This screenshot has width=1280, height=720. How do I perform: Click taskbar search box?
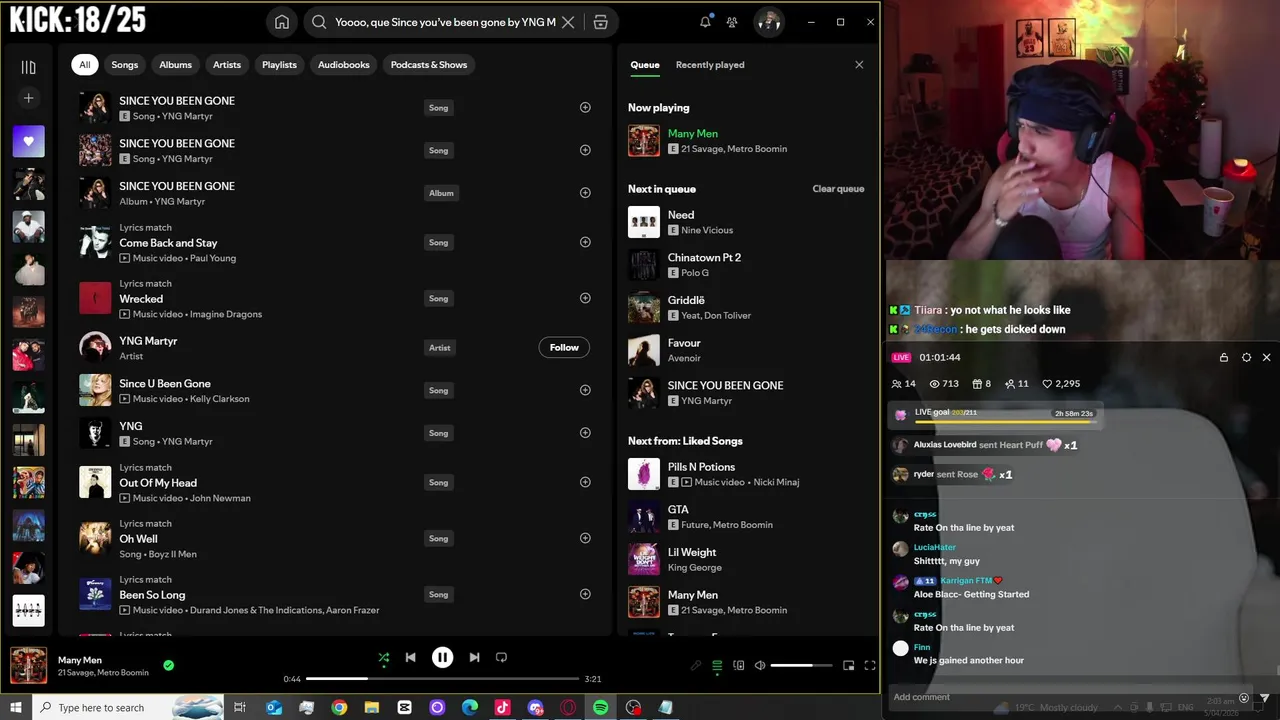[x=126, y=708]
